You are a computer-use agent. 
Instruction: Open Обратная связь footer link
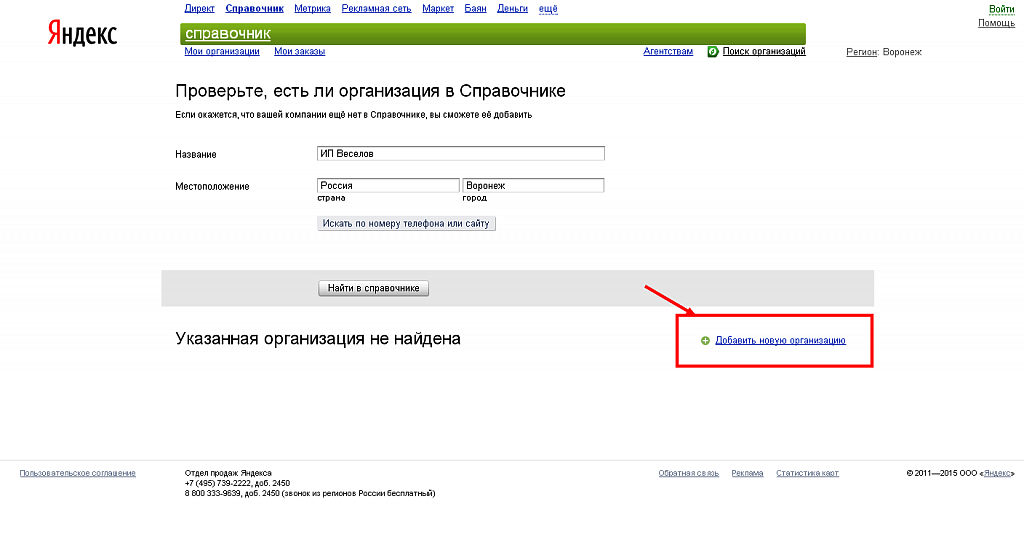[x=688, y=473]
